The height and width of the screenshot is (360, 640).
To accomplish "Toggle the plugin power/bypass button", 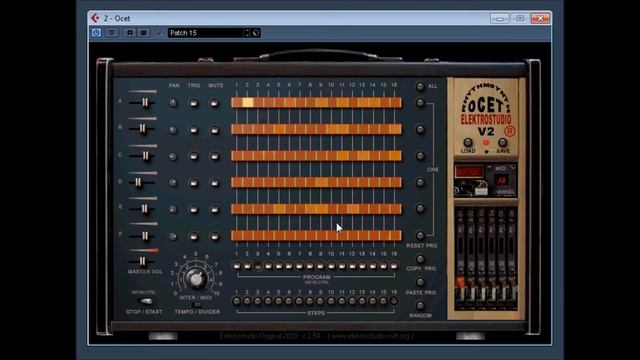I will coord(96,33).
